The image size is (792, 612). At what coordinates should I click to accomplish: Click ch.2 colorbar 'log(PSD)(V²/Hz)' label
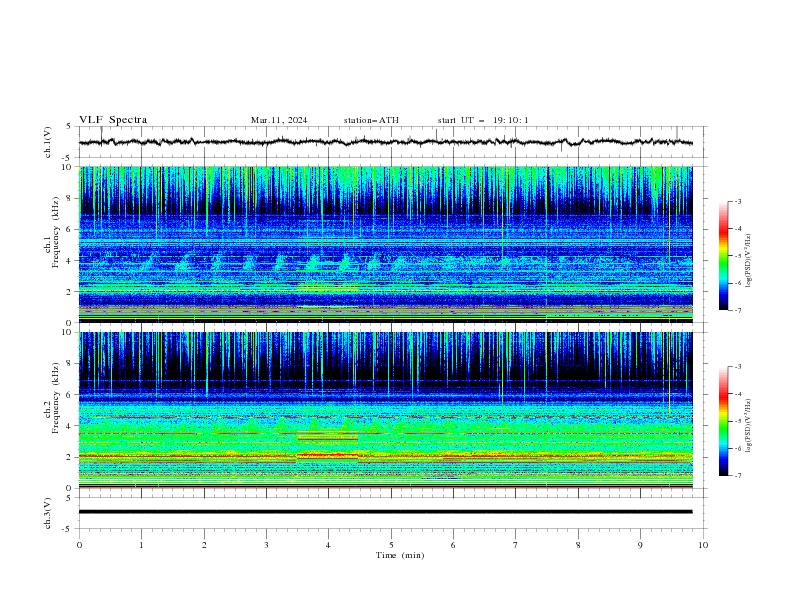[x=749, y=426]
